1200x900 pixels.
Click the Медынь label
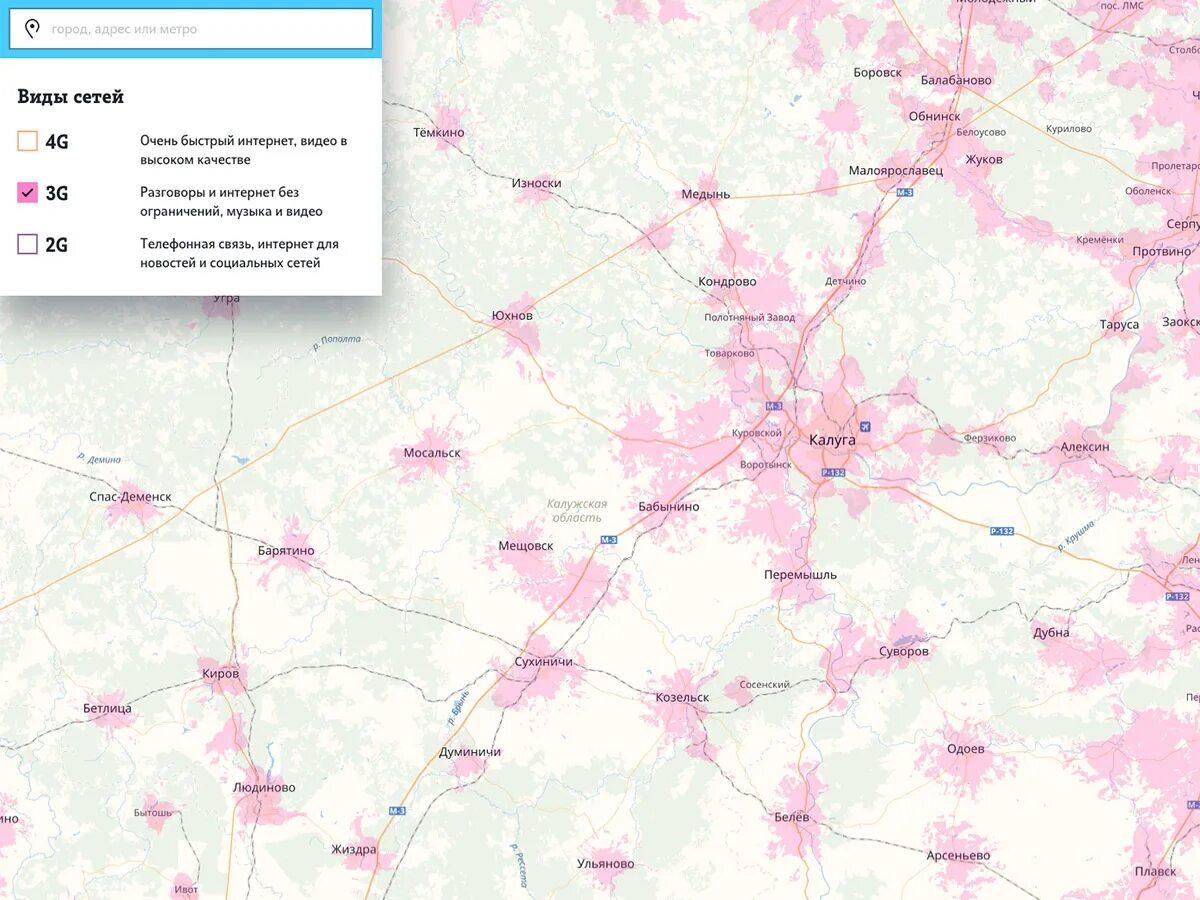pos(706,194)
